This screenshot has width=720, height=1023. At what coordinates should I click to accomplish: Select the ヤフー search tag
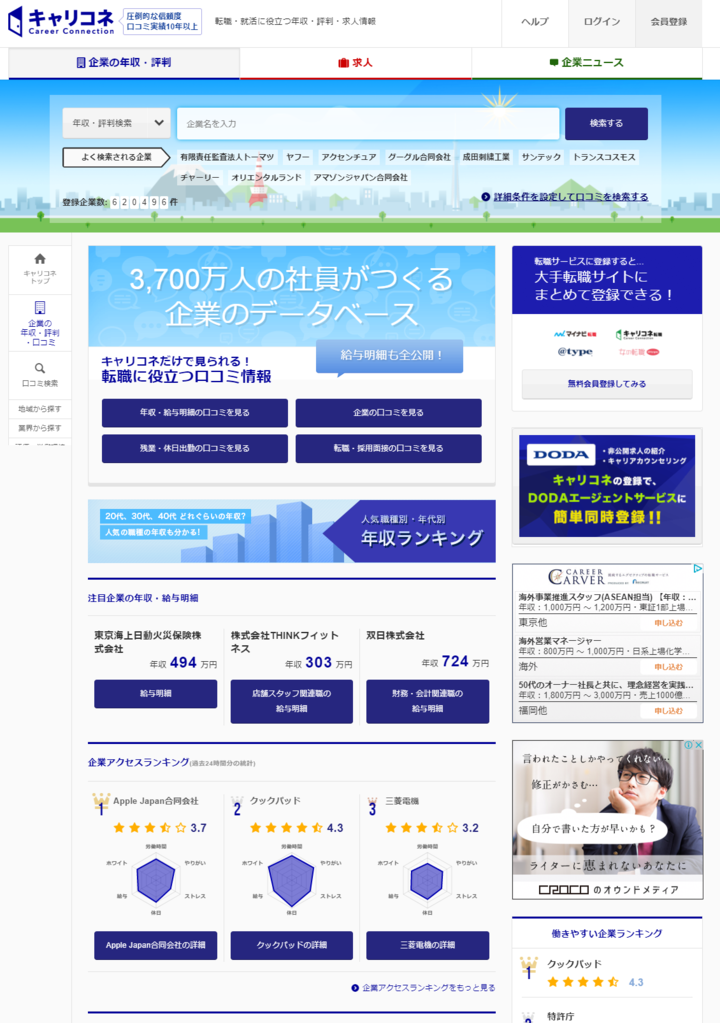[x=298, y=157]
